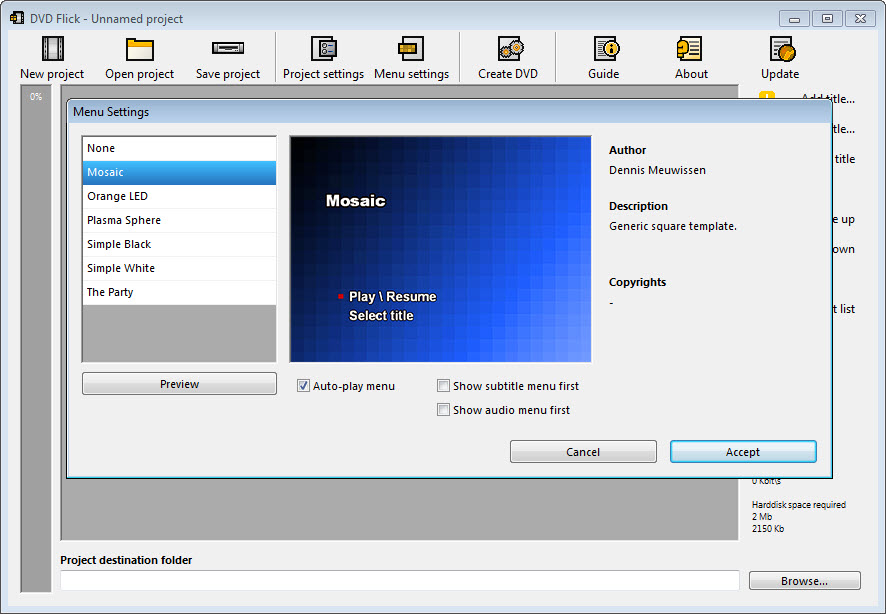
Task: Choose Plasma Sphere menu template
Action: coord(179,220)
